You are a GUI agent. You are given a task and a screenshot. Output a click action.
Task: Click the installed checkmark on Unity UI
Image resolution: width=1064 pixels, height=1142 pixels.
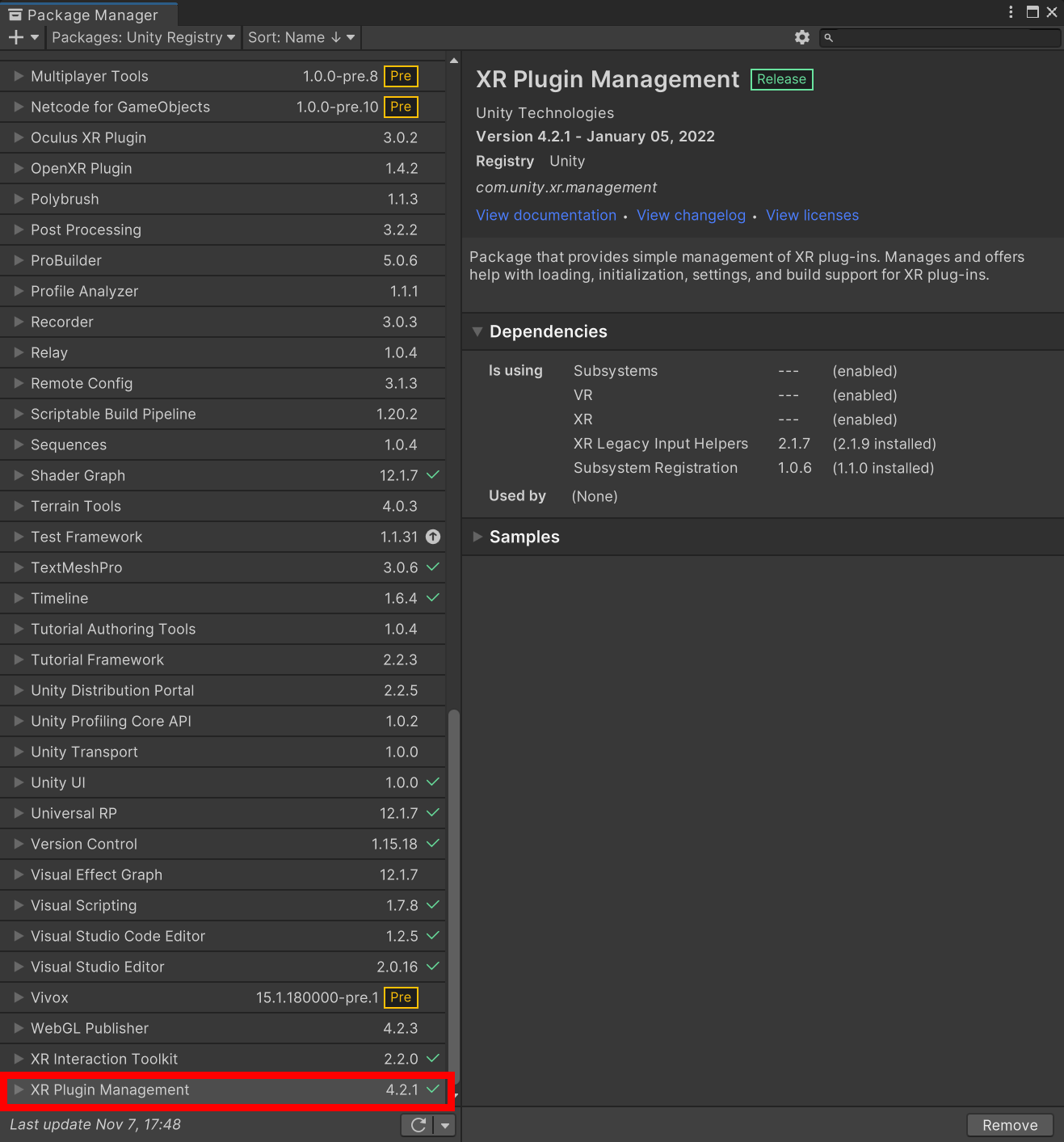click(433, 782)
